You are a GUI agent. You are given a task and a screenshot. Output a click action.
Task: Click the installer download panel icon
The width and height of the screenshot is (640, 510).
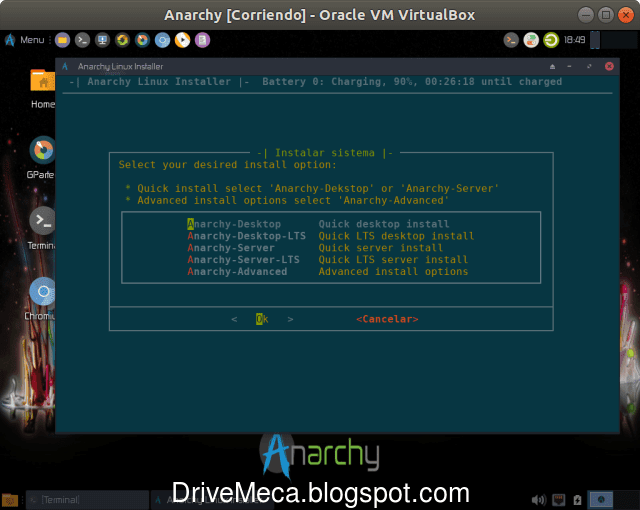point(102,40)
